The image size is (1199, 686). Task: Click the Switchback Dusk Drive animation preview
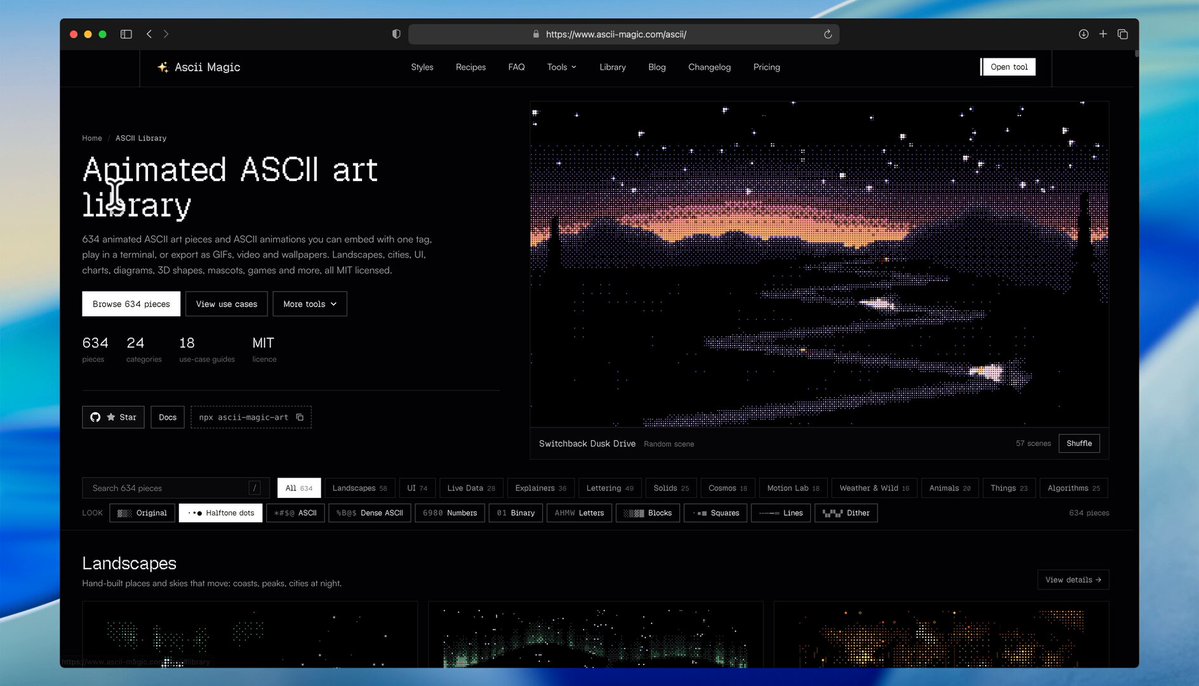tap(819, 265)
